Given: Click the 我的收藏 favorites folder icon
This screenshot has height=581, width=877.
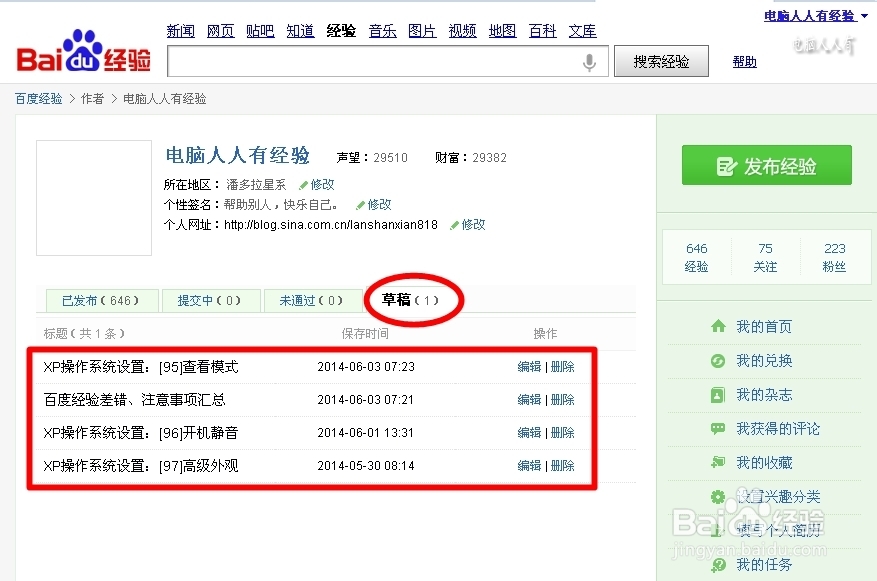Looking at the screenshot, I should point(716,462).
